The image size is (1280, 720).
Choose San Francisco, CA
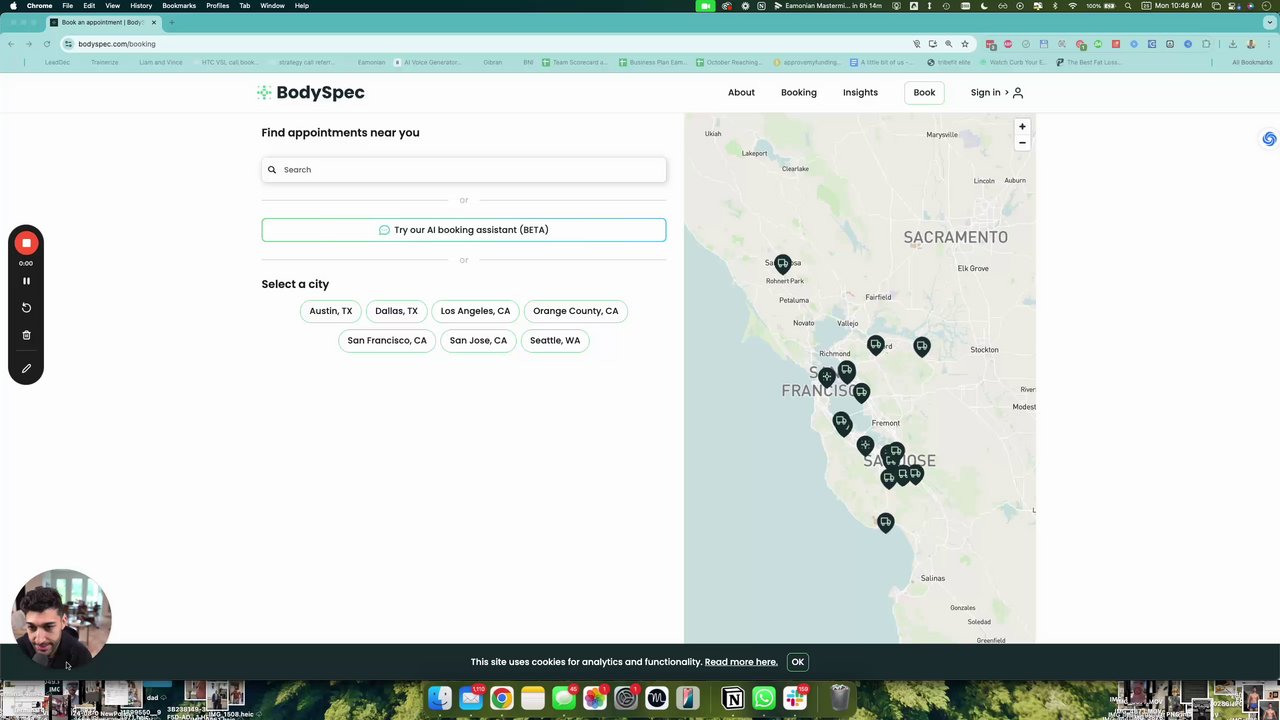coord(387,341)
